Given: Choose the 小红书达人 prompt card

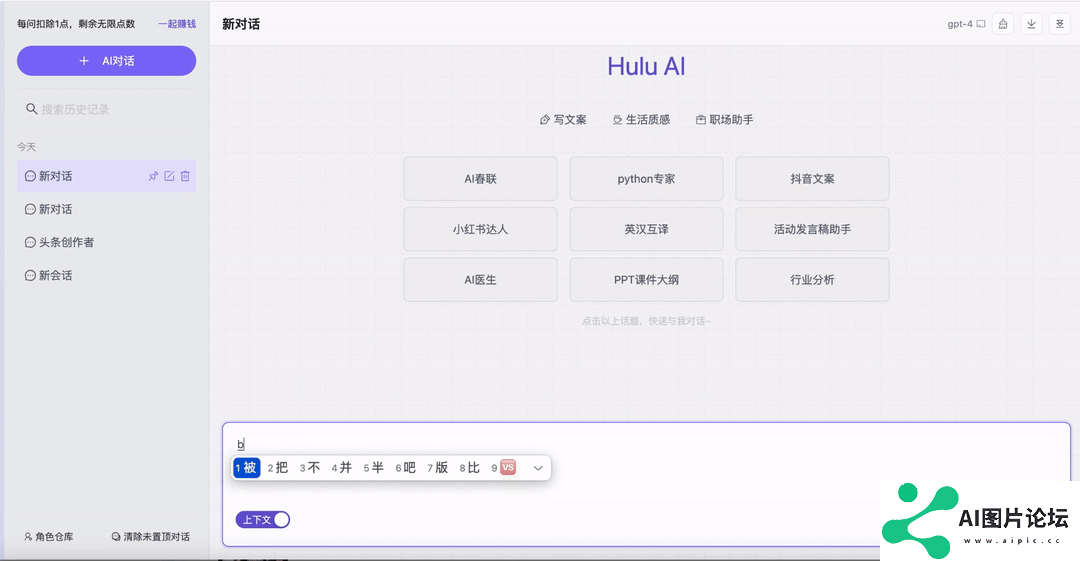Looking at the screenshot, I should [x=480, y=230].
